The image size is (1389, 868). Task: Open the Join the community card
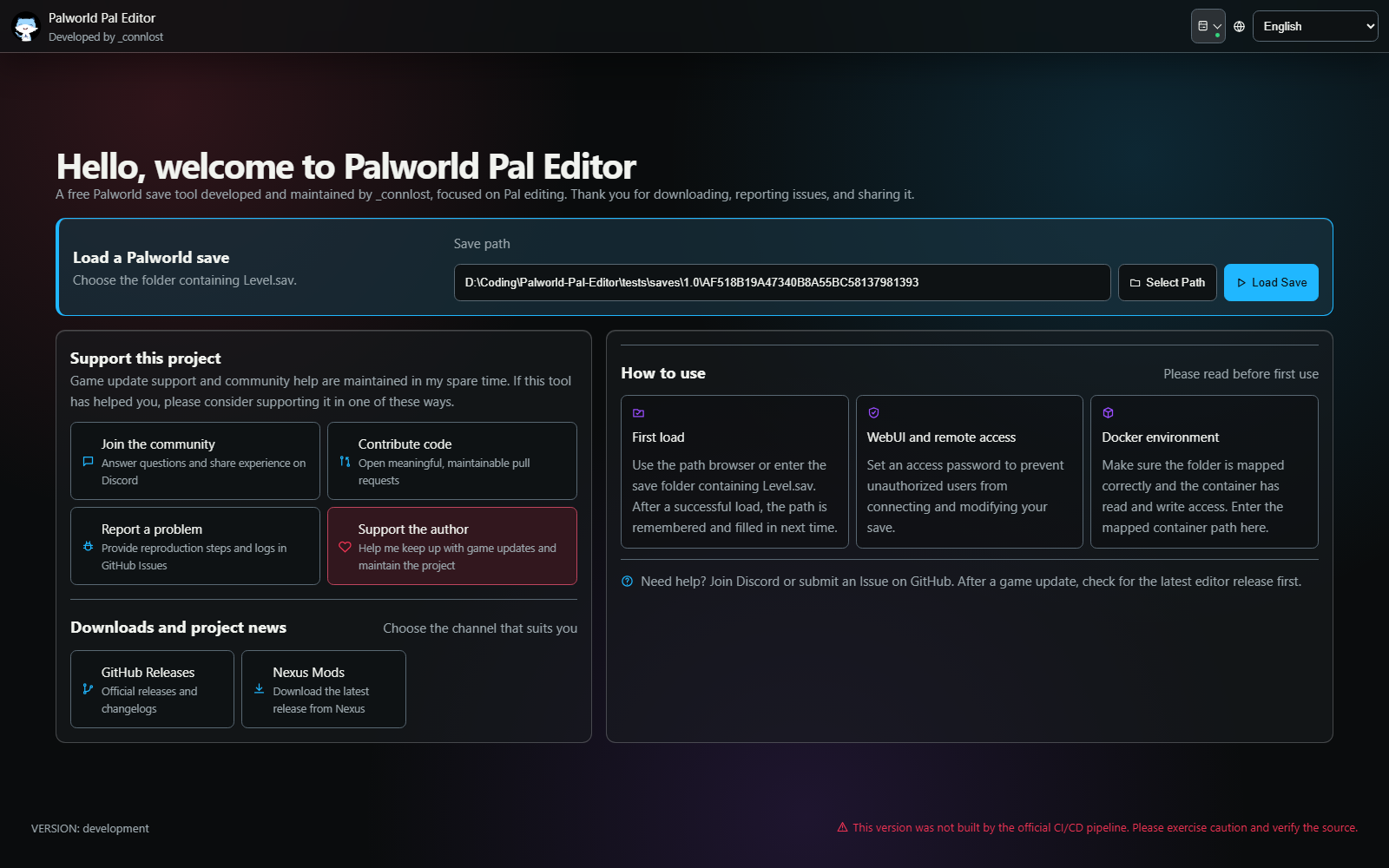point(195,461)
